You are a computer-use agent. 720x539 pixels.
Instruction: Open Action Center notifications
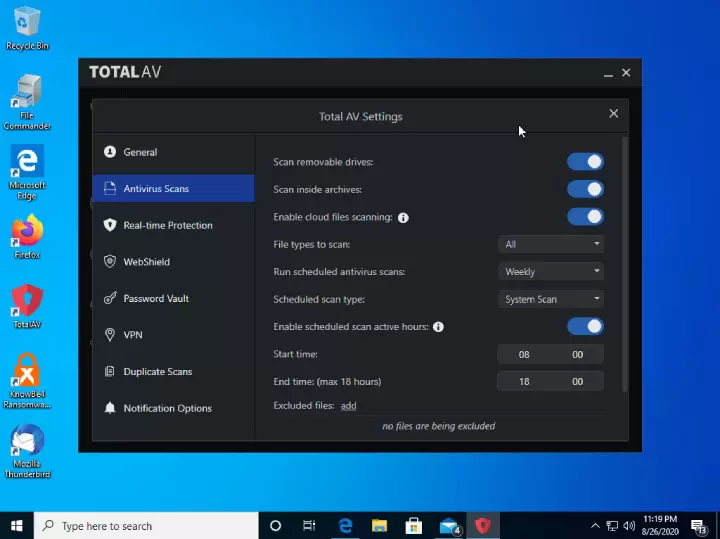pos(699,526)
